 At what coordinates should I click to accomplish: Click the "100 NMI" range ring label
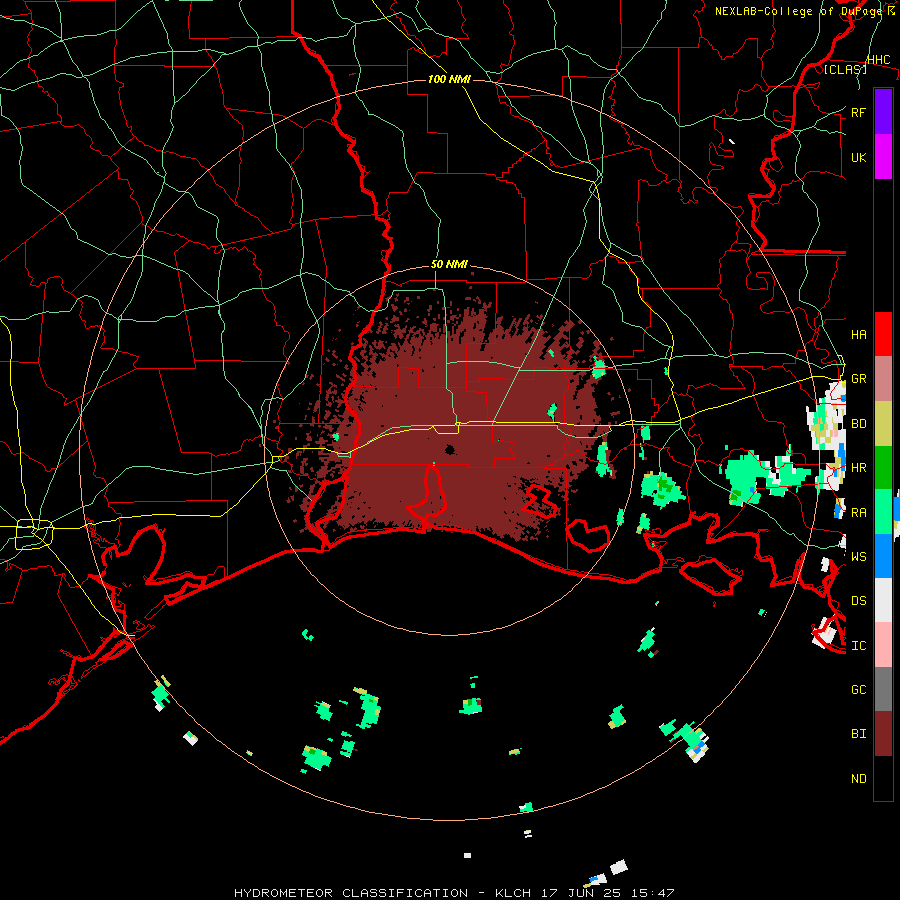449,79
